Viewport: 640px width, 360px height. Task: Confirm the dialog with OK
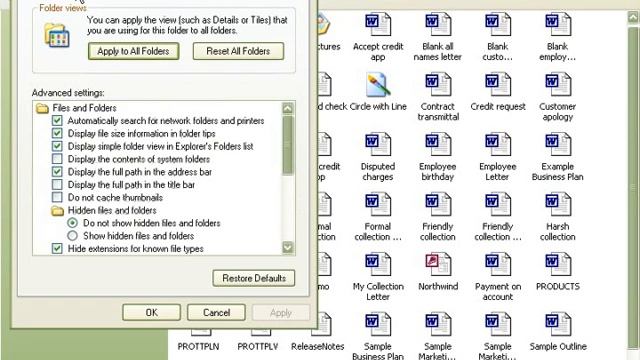[x=151, y=313]
